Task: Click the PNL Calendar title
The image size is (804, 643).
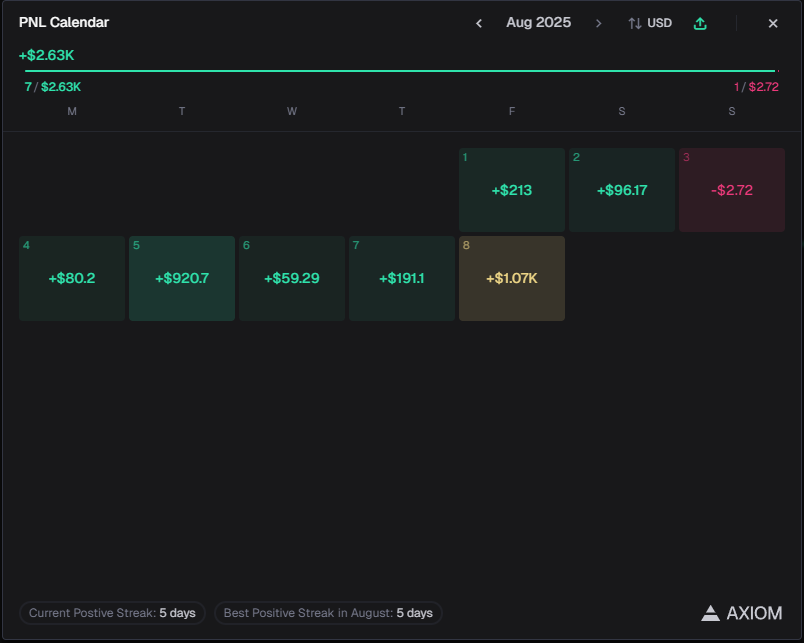Action: [64, 23]
